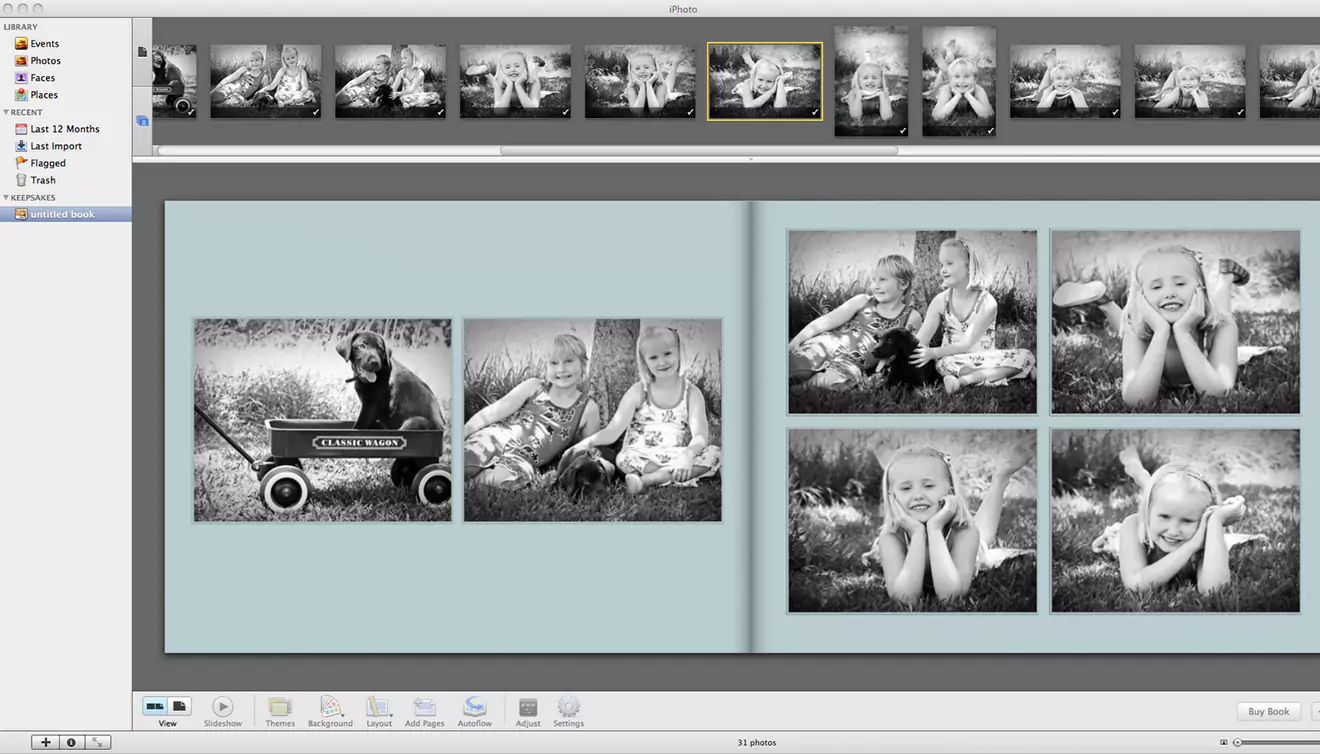Switch View to two-page spread
Image resolution: width=1320 pixels, height=754 pixels.
155,706
